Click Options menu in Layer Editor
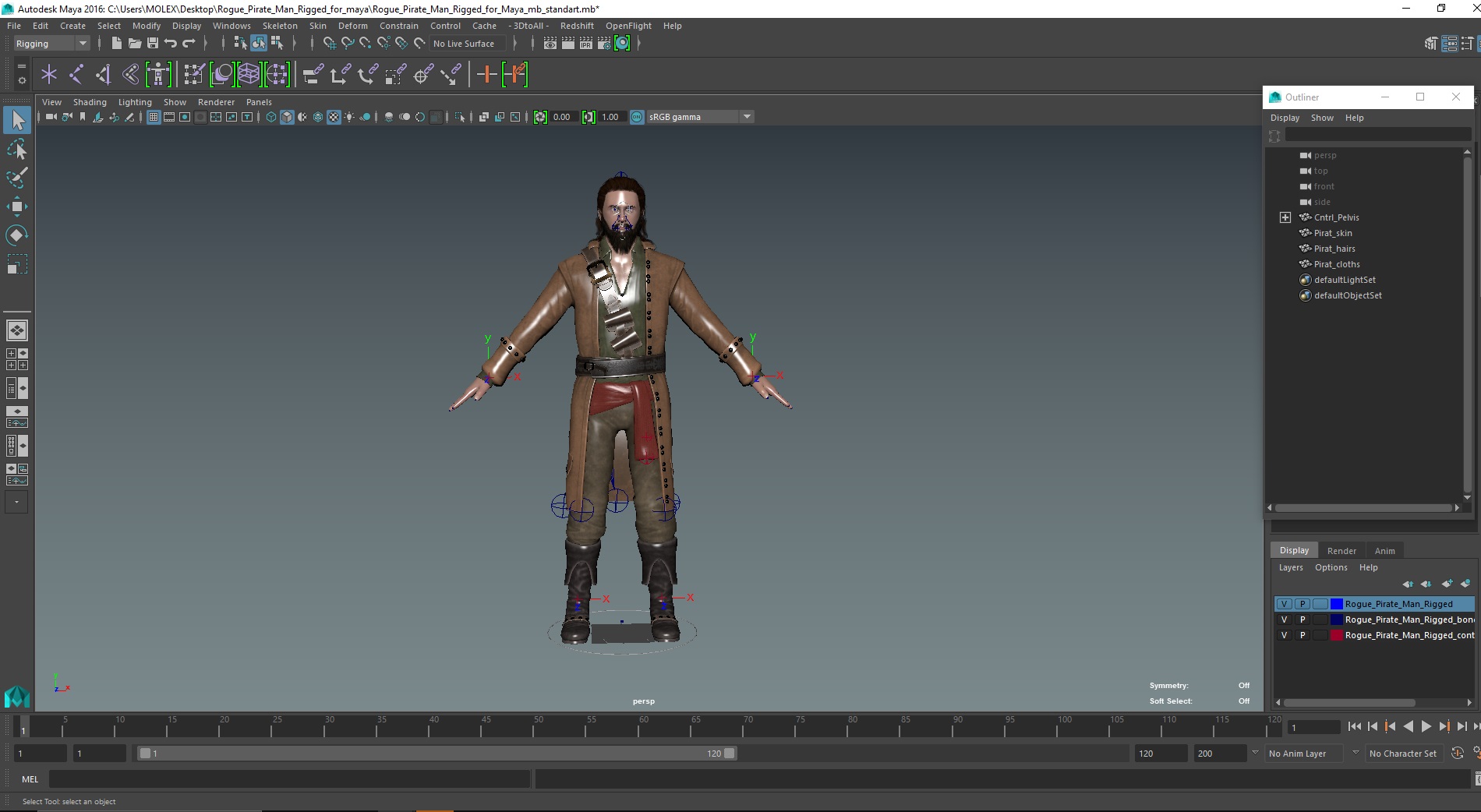The height and width of the screenshot is (812, 1481). (1331, 567)
